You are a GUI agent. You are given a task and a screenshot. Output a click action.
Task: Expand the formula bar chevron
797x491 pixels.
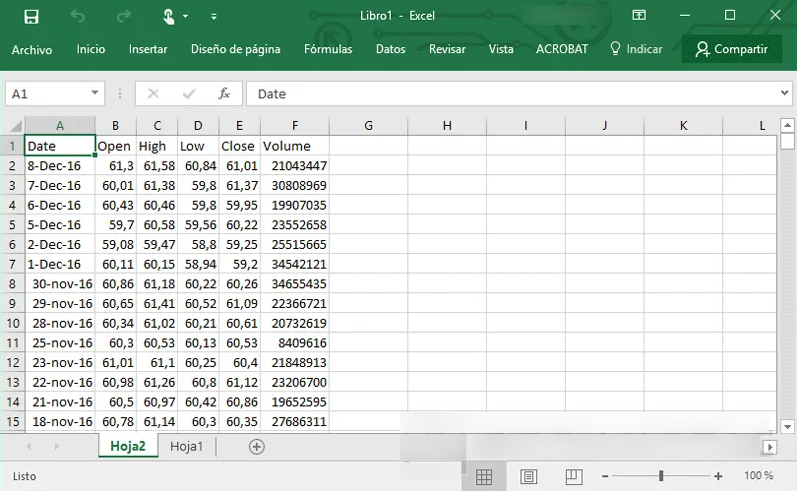click(784, 93)
